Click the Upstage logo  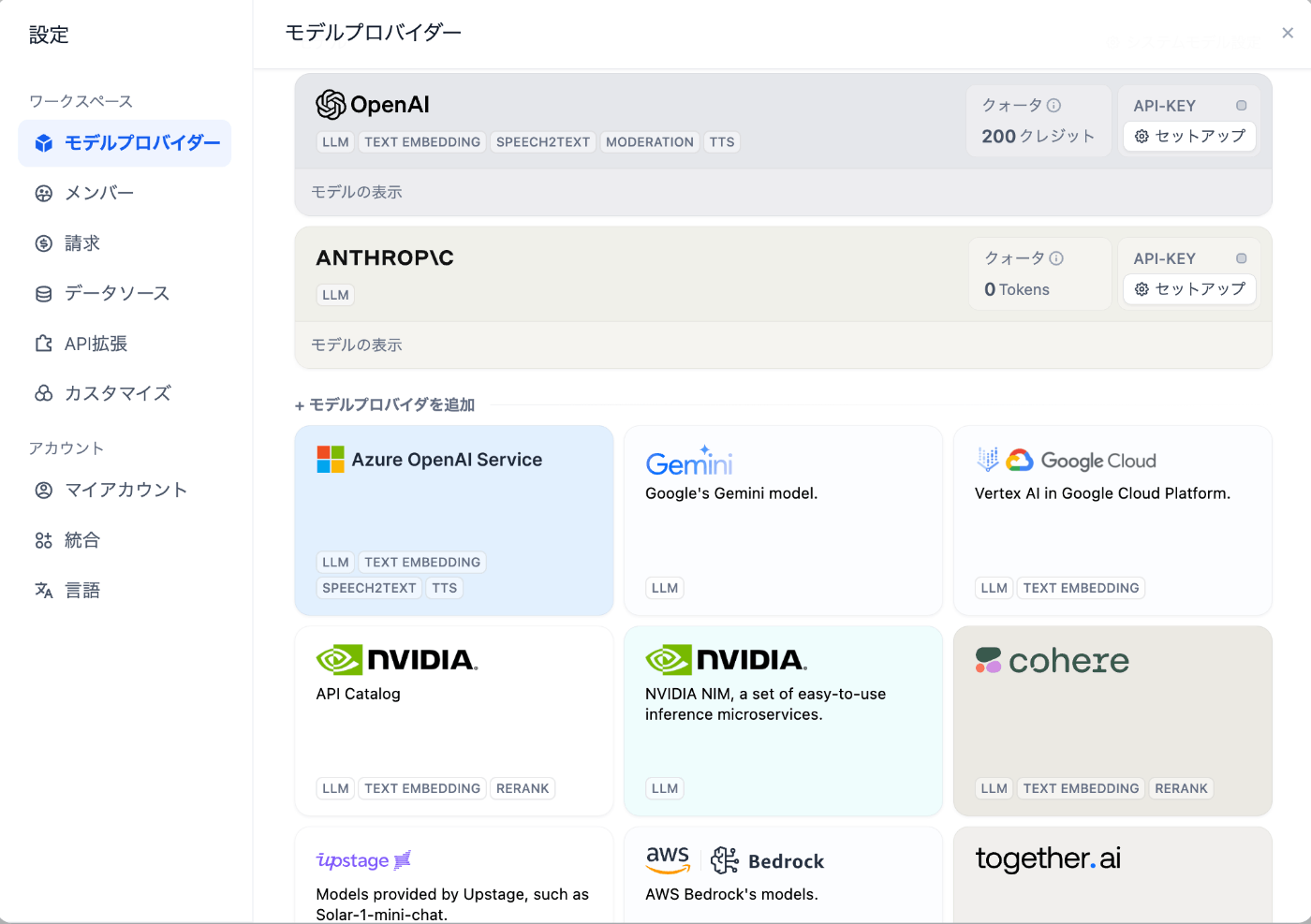pos(363,860)
